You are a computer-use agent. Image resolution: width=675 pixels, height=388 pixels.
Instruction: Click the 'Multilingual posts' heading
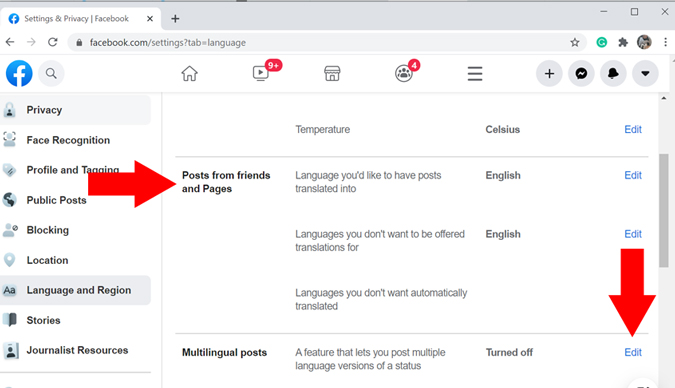point(224,352)
